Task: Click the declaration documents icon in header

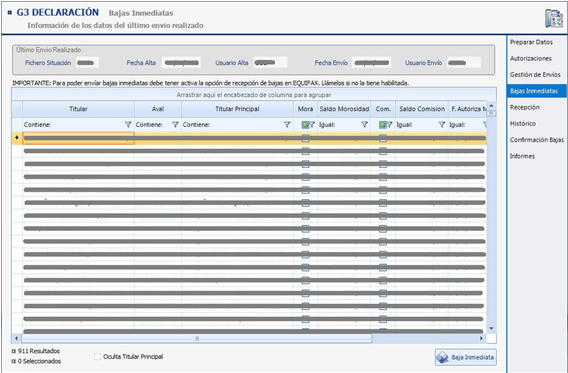Action: (x=554, y=18)
